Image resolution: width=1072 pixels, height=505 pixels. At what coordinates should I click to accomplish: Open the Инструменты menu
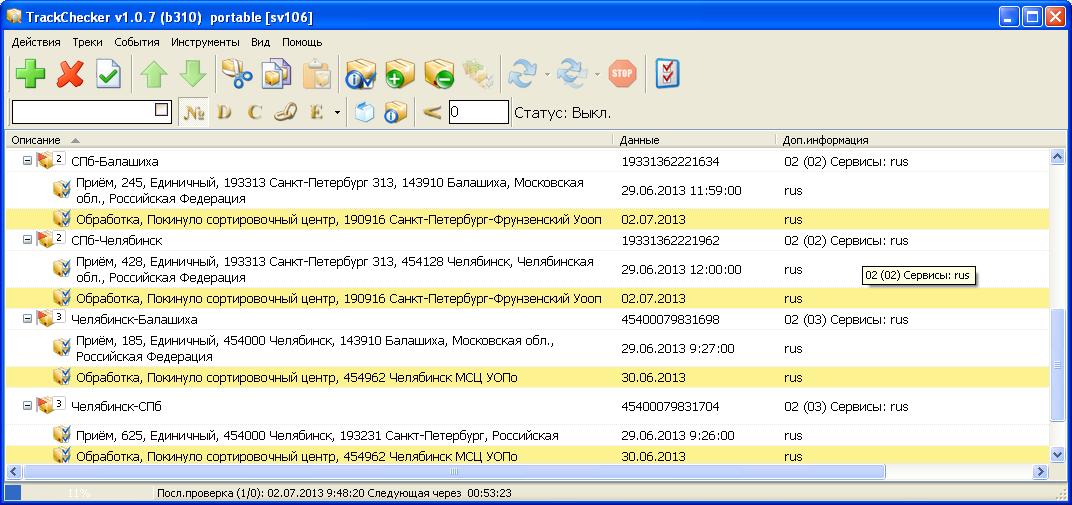(205, 42)
